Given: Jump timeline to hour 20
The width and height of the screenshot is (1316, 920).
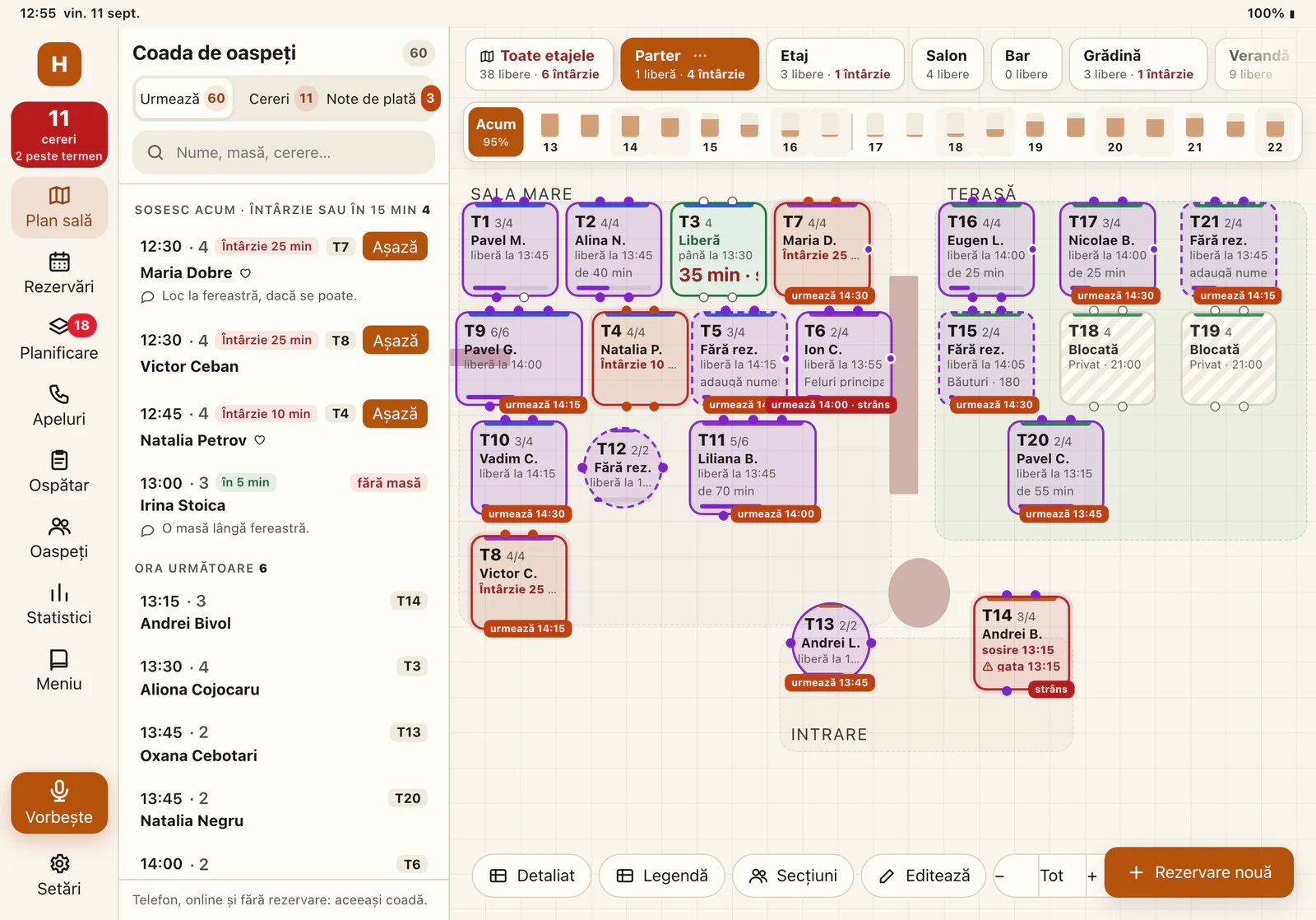Looking at the screenshot, I should (x=1115, y=132).
